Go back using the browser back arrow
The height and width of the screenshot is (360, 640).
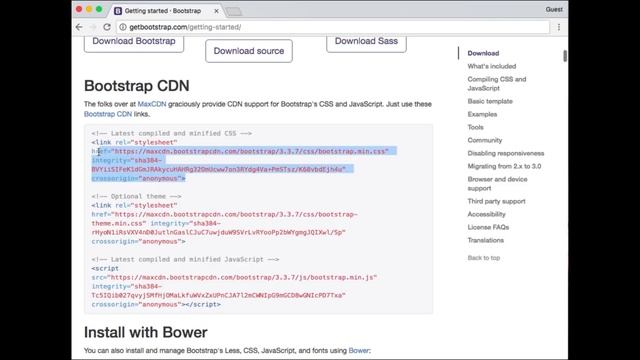[x=79, y=27]
